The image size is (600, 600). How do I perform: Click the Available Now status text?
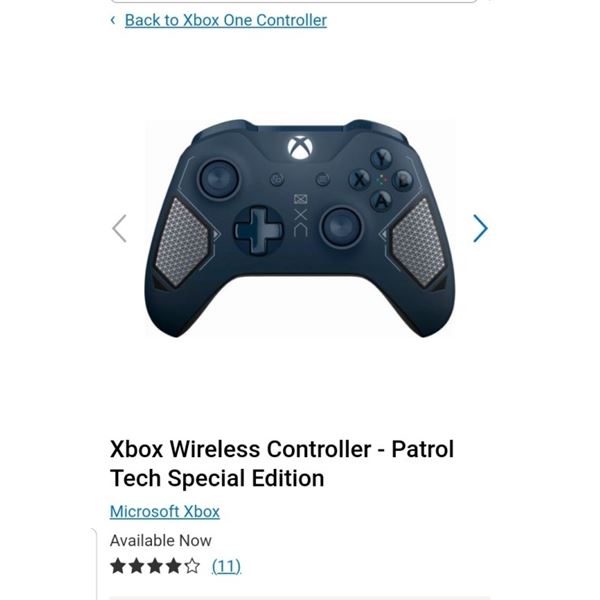pos(161,541)
